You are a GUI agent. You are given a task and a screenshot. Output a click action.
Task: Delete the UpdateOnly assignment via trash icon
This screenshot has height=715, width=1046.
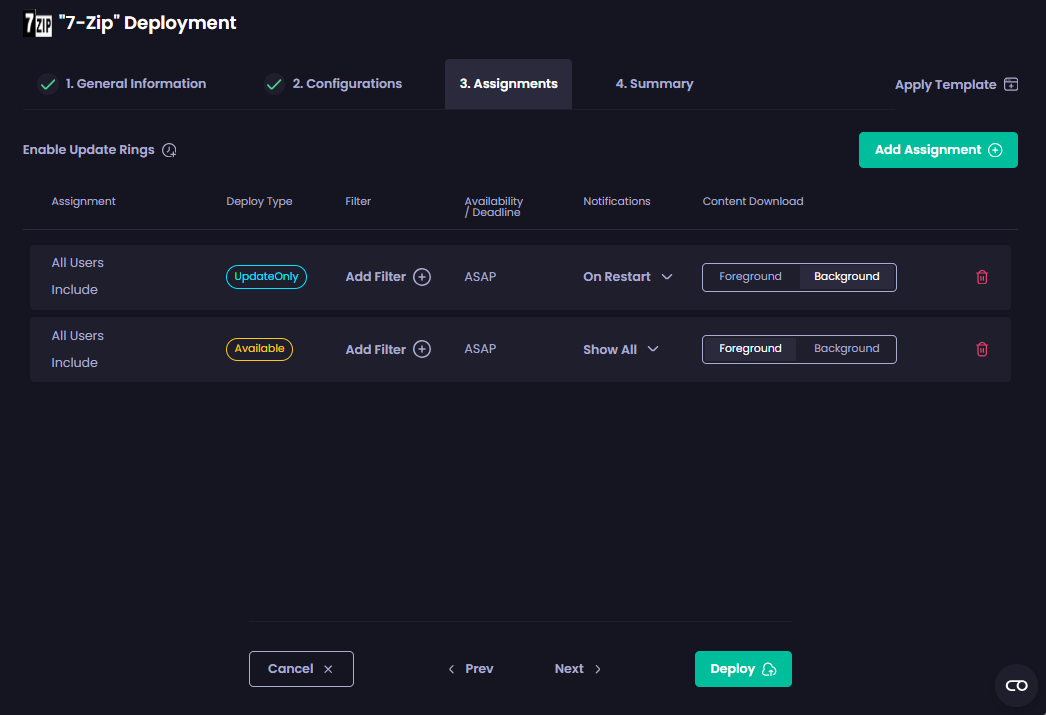pyautogui.click(x=981, y=277)
